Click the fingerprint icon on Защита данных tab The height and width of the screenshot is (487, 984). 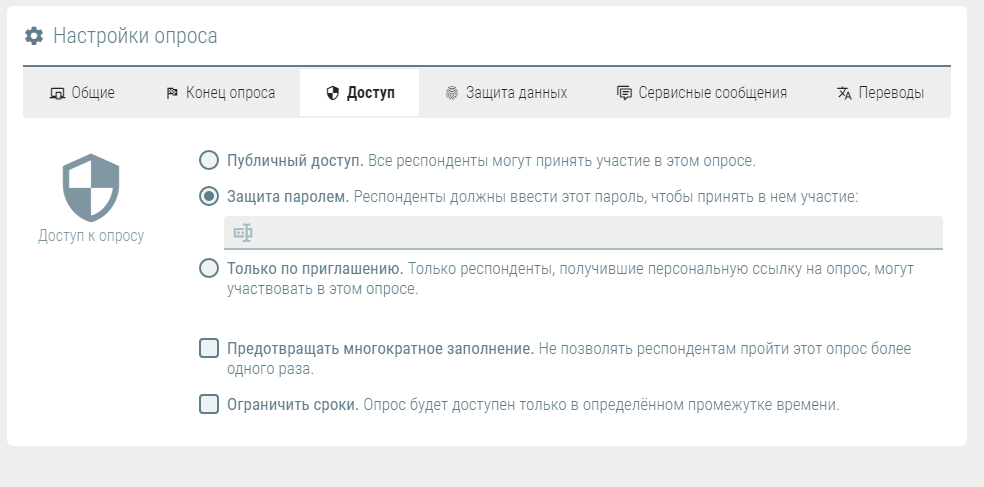452,93
